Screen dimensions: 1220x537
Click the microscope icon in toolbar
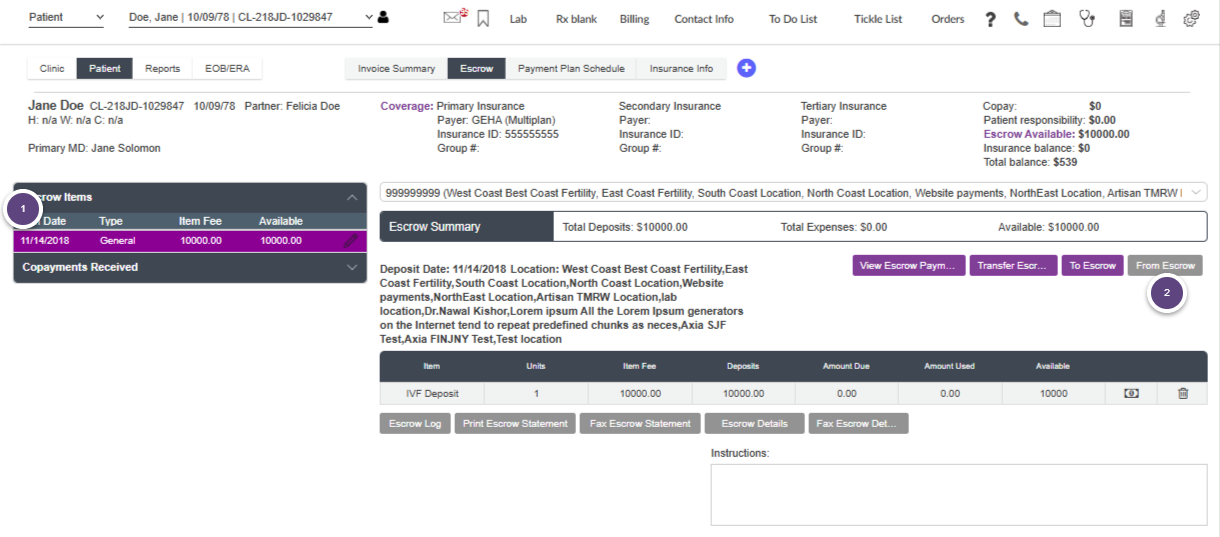(1160, 18)
